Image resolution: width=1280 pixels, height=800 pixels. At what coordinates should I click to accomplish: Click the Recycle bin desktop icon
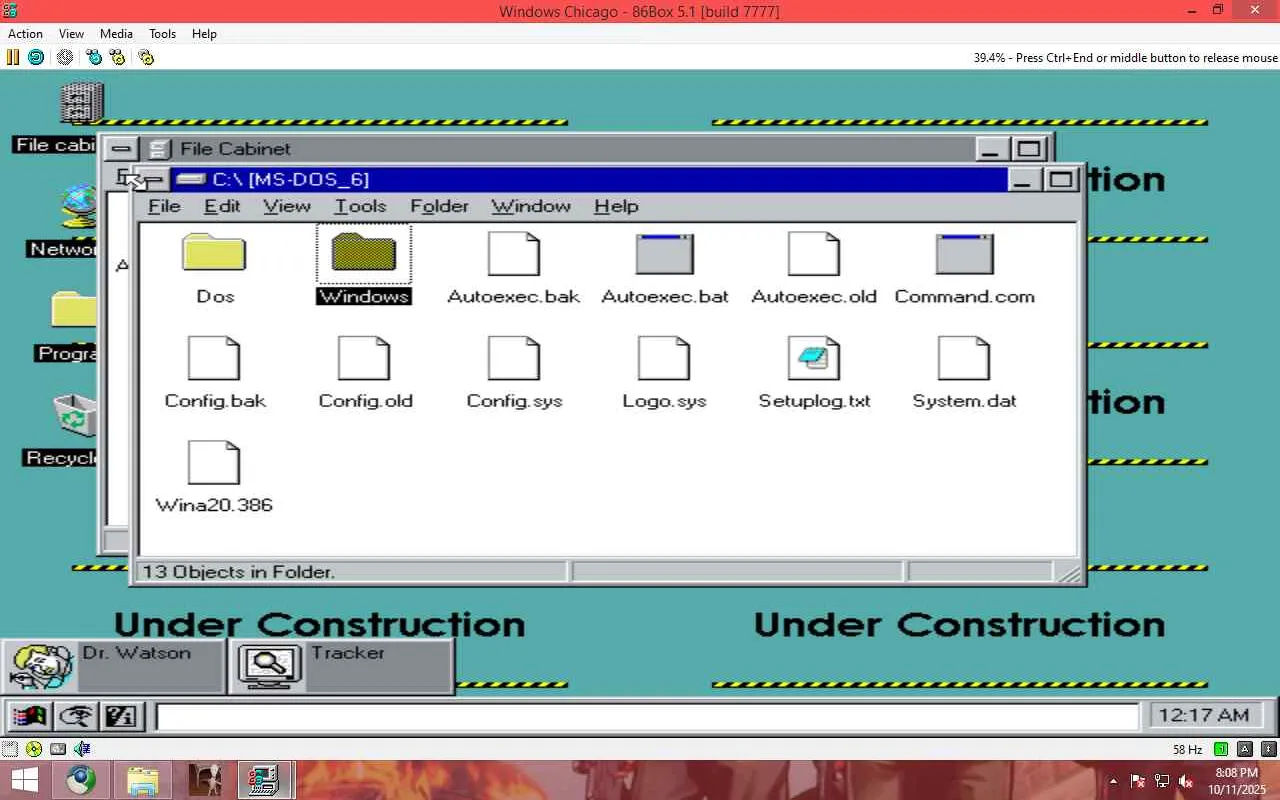[76, 415]
